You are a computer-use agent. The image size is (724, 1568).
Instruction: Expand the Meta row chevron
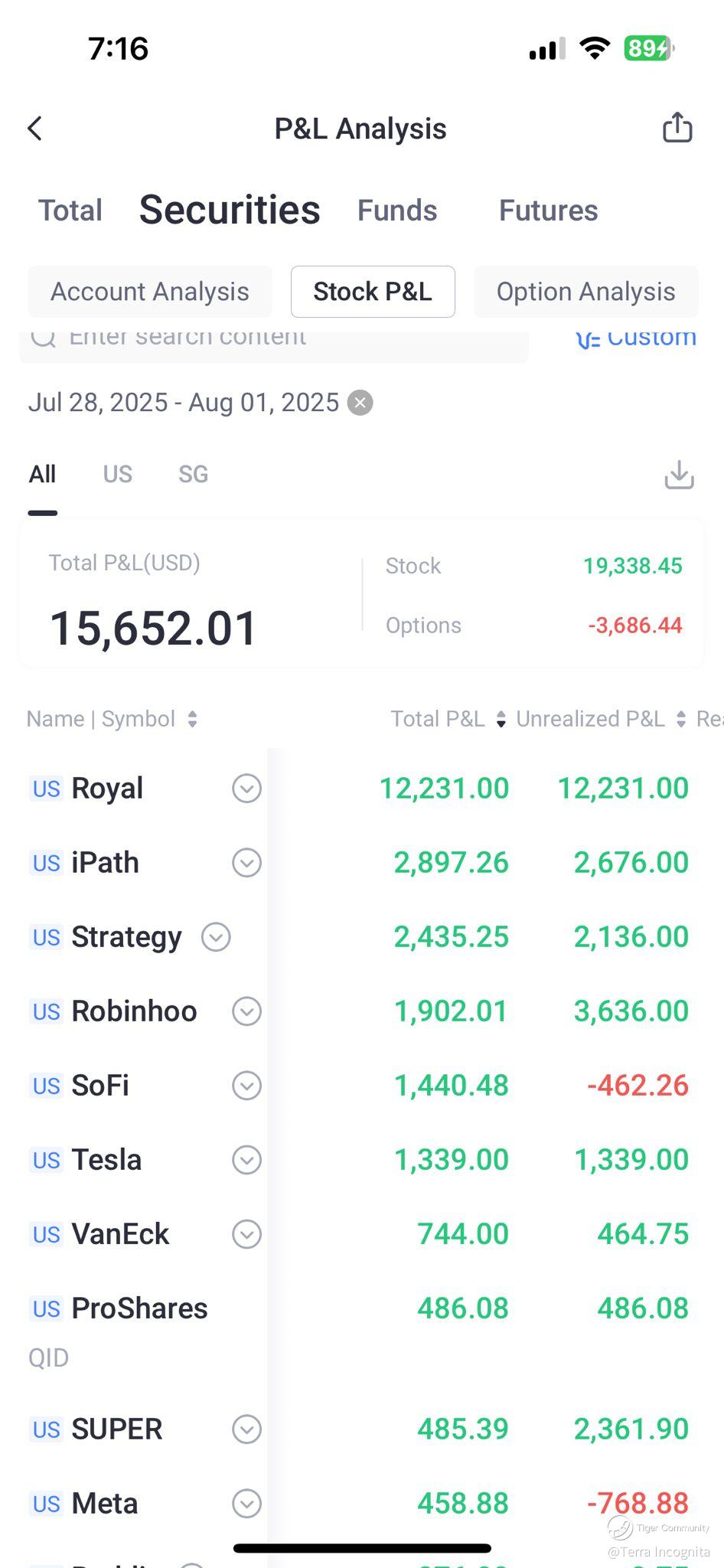(246, 1504)
